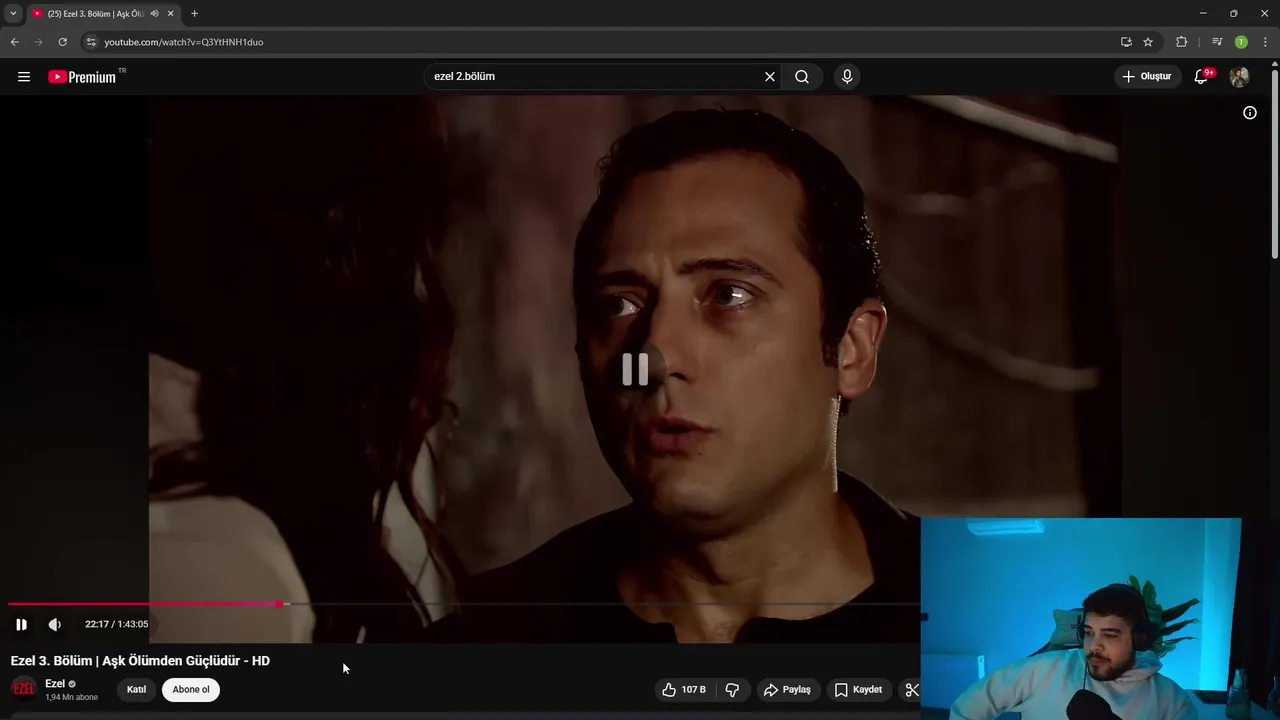Open the YouTube hamburger guide menu
The width and height of the screenshot is (1280, 720).
point(24,77)
